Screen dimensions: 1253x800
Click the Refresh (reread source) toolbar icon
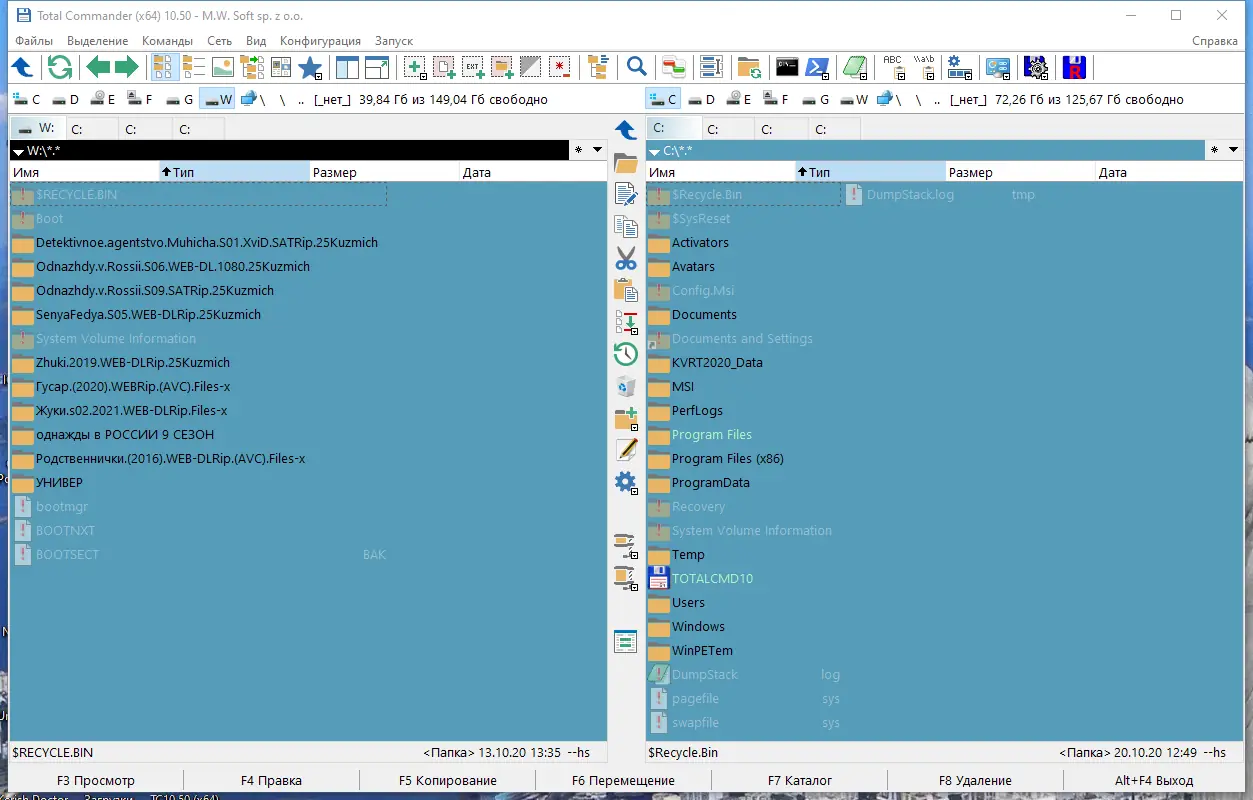click(x=60, y=67)
